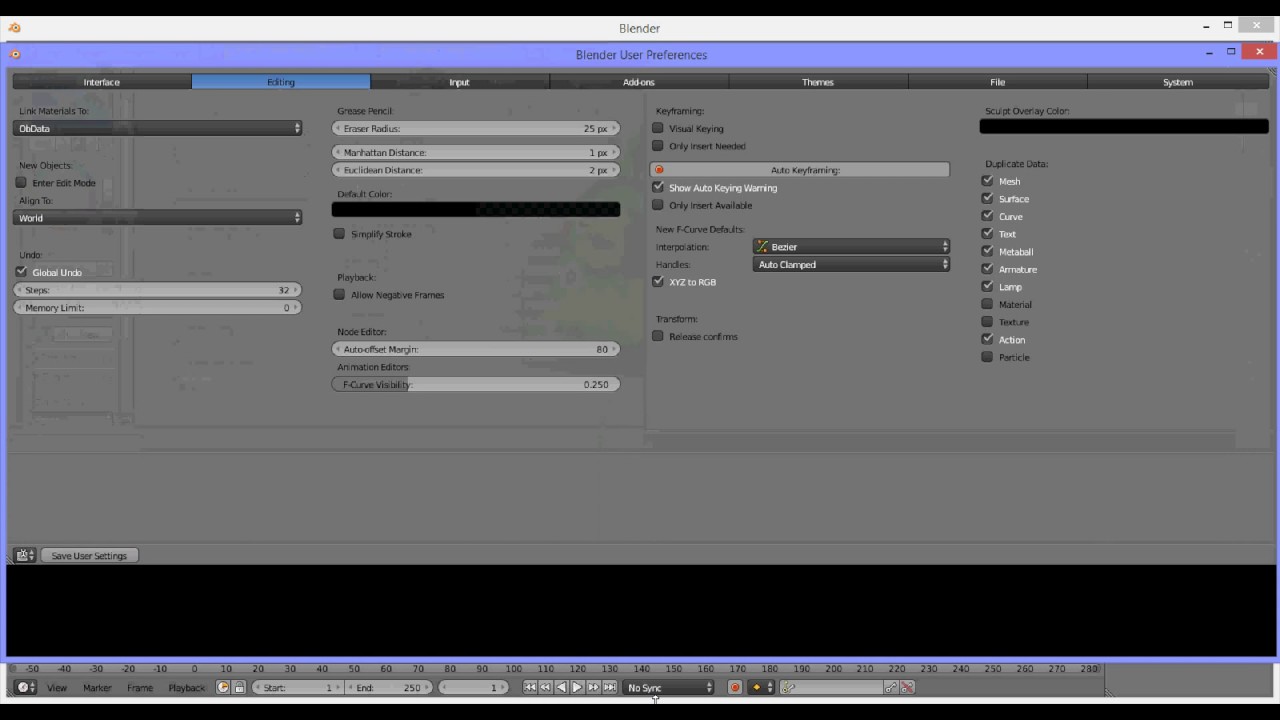The height and width of the screenshot is (720, 1280).
Task: Open the File preferences tab
Action: (x=998, y=82)
